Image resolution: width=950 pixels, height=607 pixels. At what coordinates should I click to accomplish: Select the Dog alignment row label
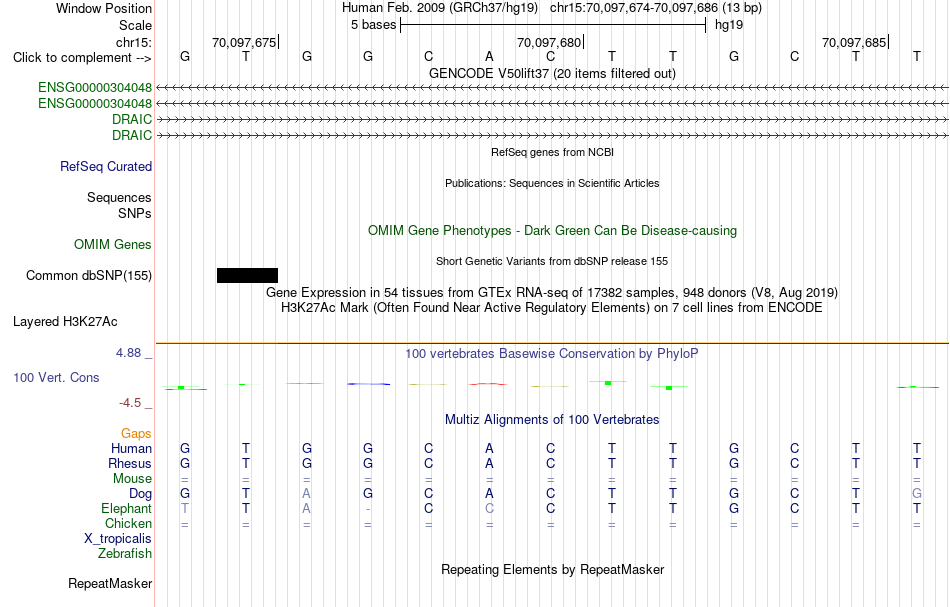coord(140,494)
